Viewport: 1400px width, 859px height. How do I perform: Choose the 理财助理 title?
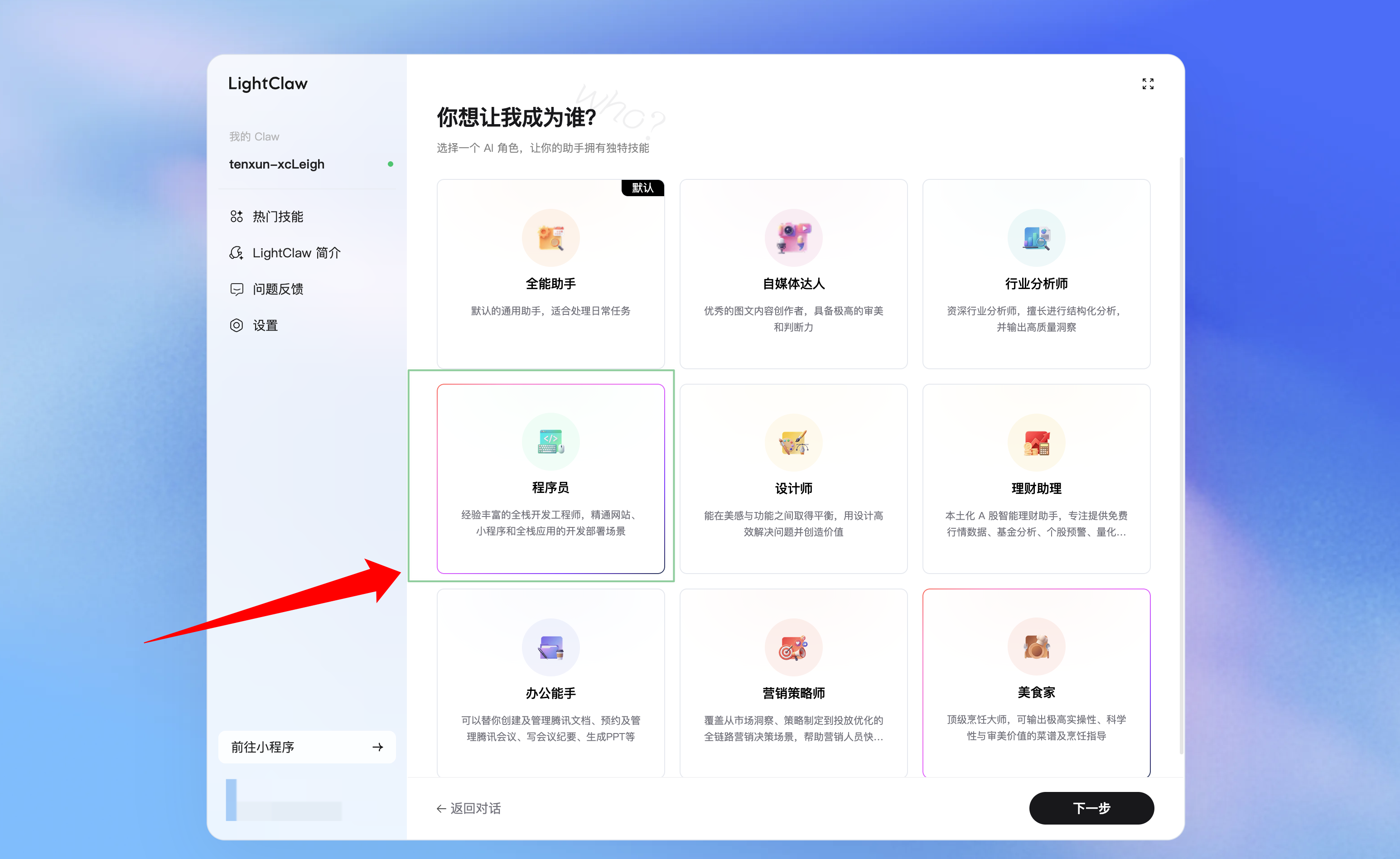pos(1036,488)
